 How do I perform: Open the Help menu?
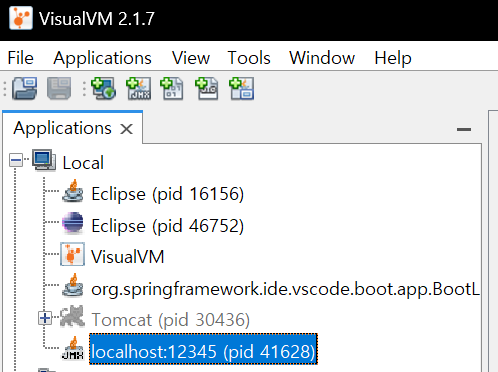tap(393, 58)
